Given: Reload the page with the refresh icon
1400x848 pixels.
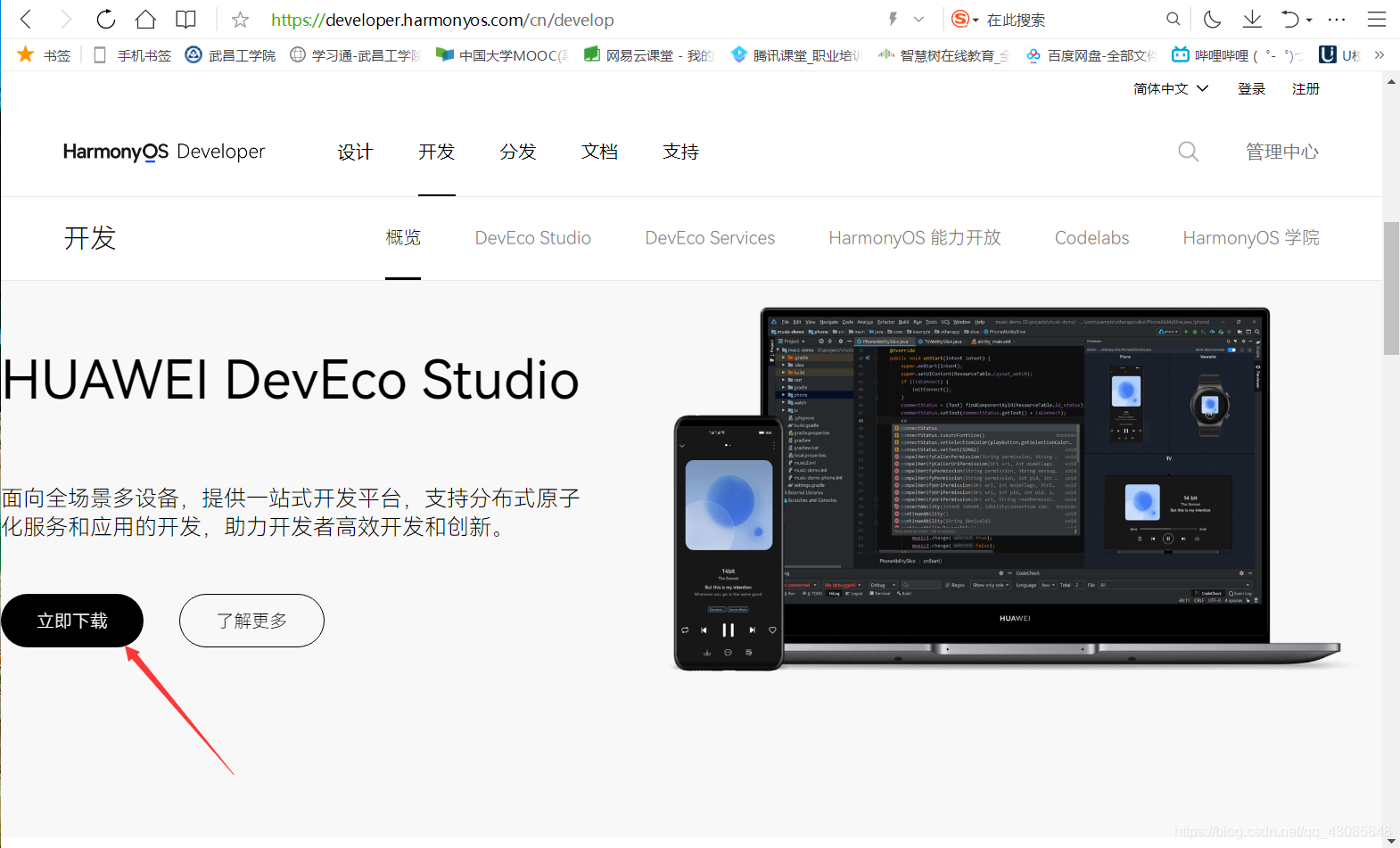Looking at the screenshot, I should [x=105, y=19].
